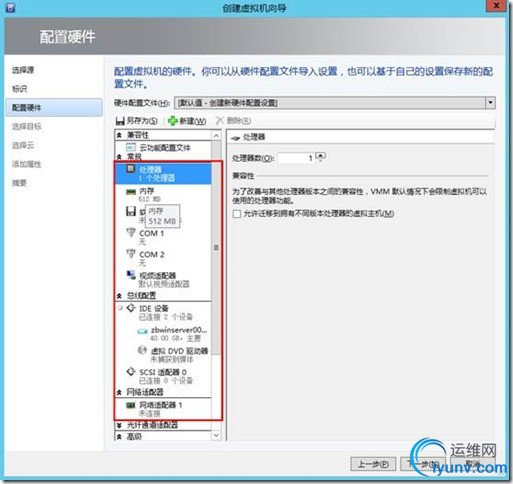Expand the Fibre Channel Adapters (光纤通道适配器) section

[119, 425]
